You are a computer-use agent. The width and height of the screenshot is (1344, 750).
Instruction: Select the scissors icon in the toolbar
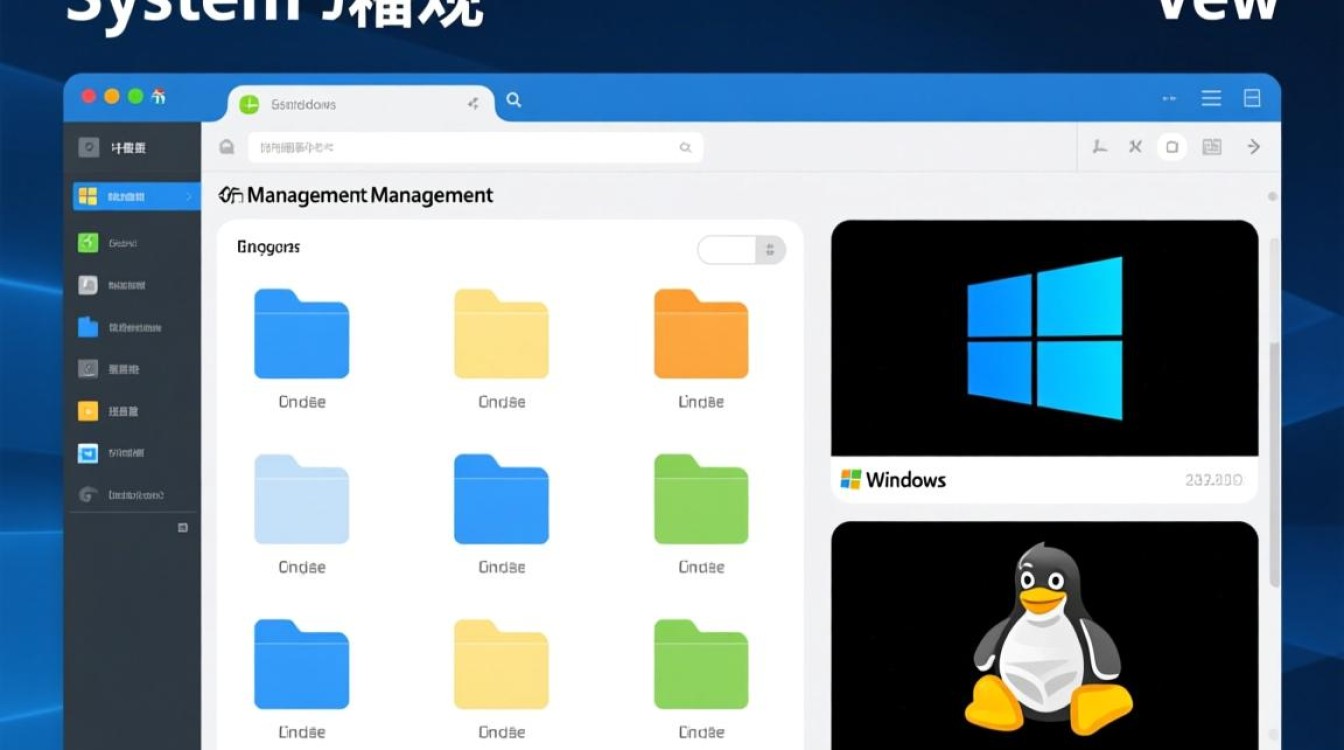coord(1135,146)
